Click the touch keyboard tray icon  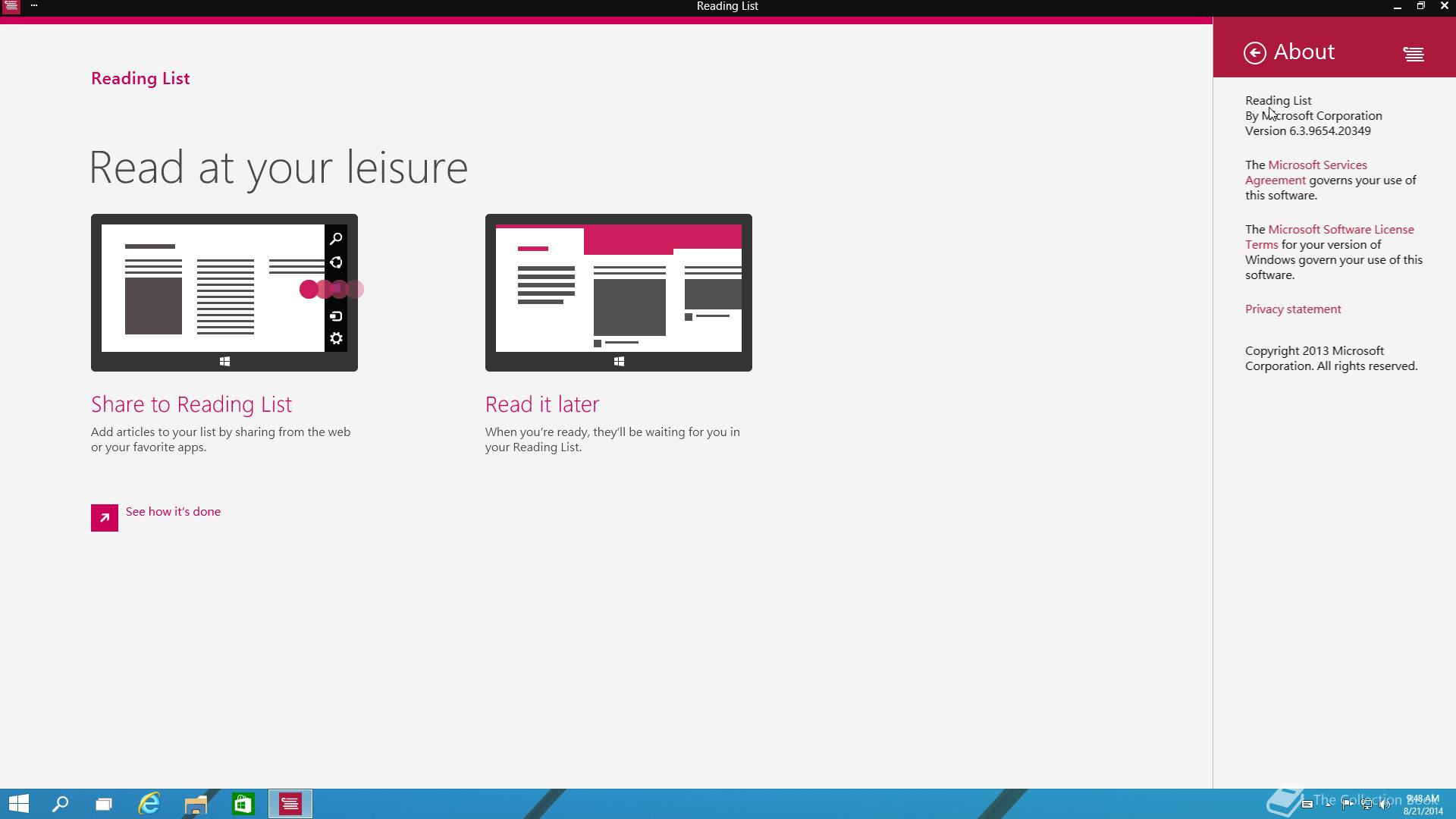pos(1307,805)
